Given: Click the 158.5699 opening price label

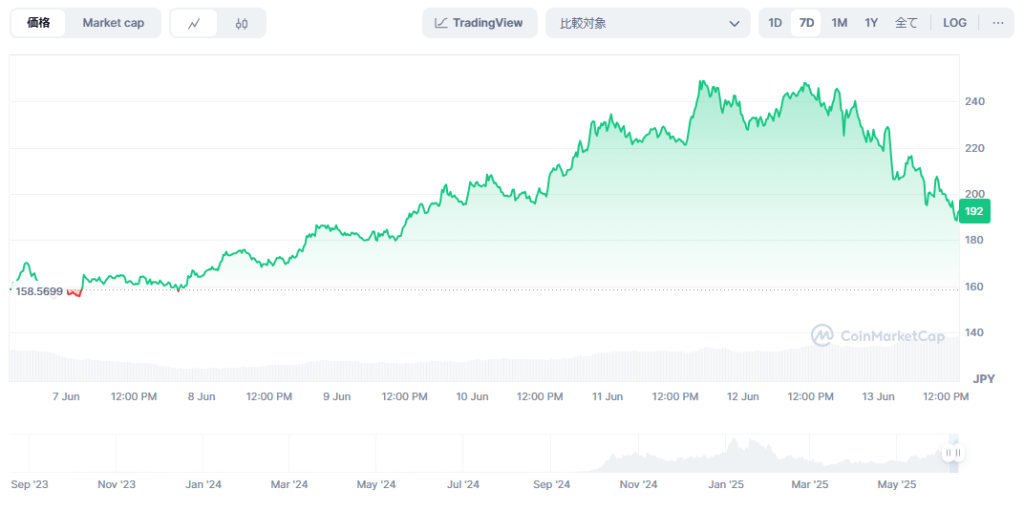Looking at the screenshot, I should [40, 292].
